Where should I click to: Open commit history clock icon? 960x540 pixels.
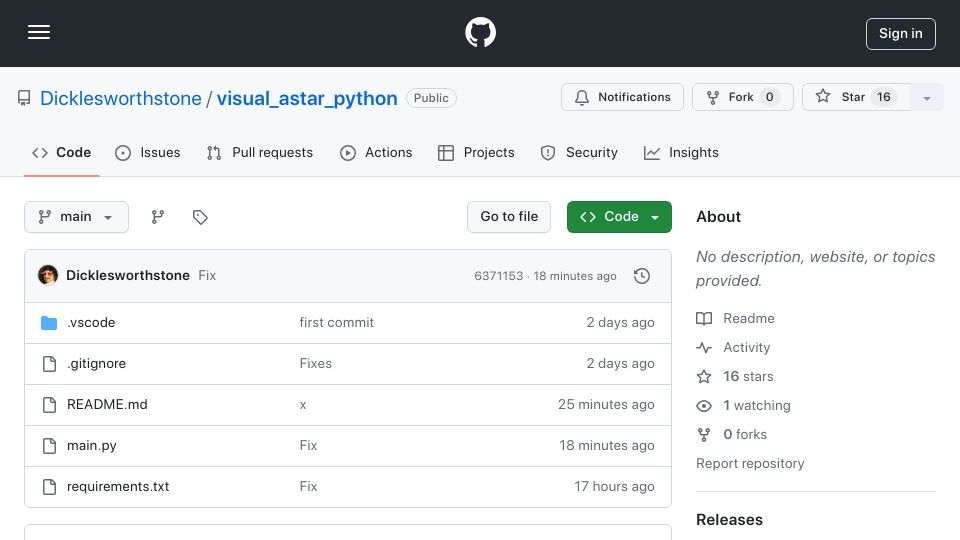(x=642, y=276)
